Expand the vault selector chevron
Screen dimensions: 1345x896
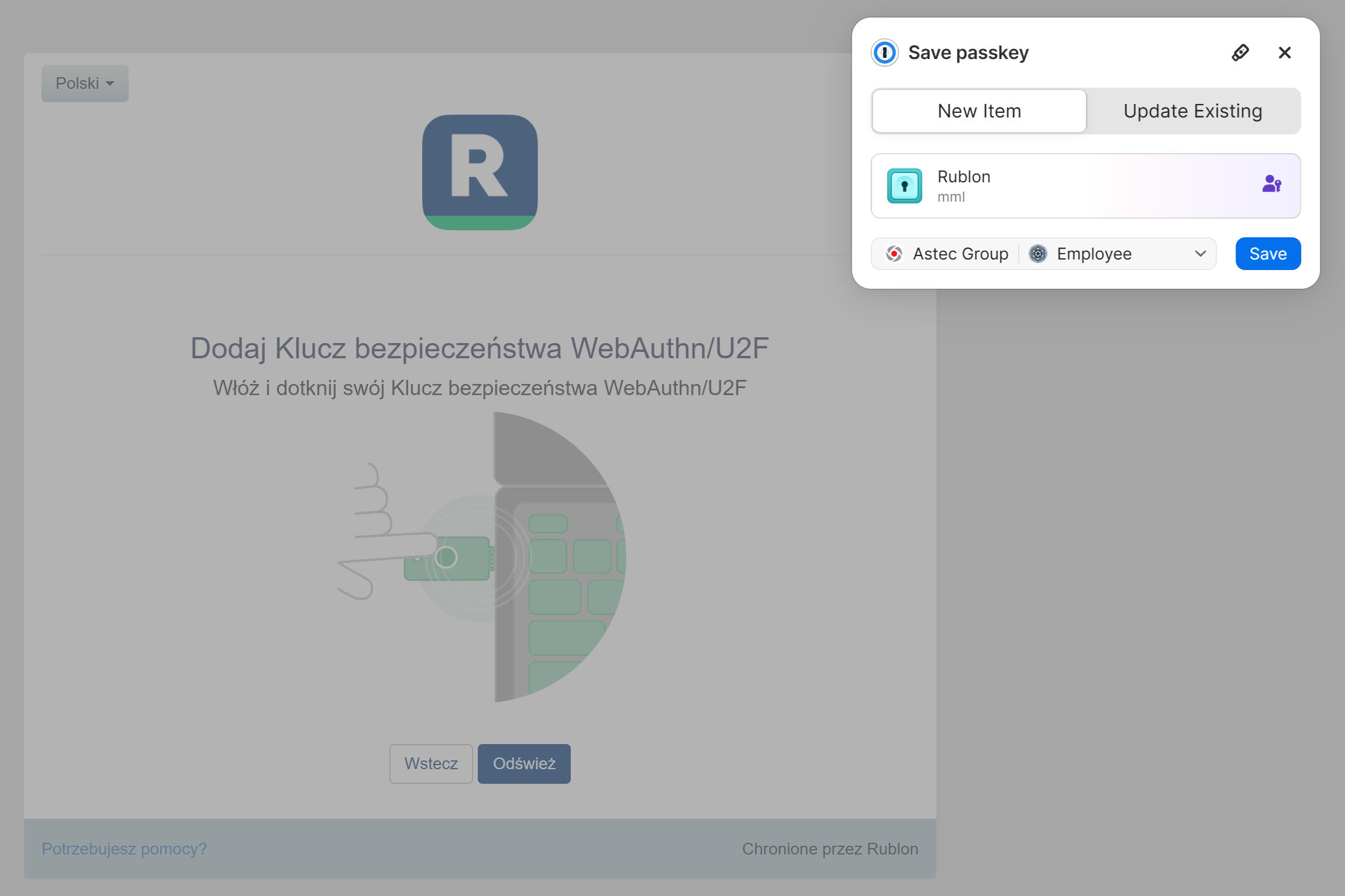click(1200, 254)
